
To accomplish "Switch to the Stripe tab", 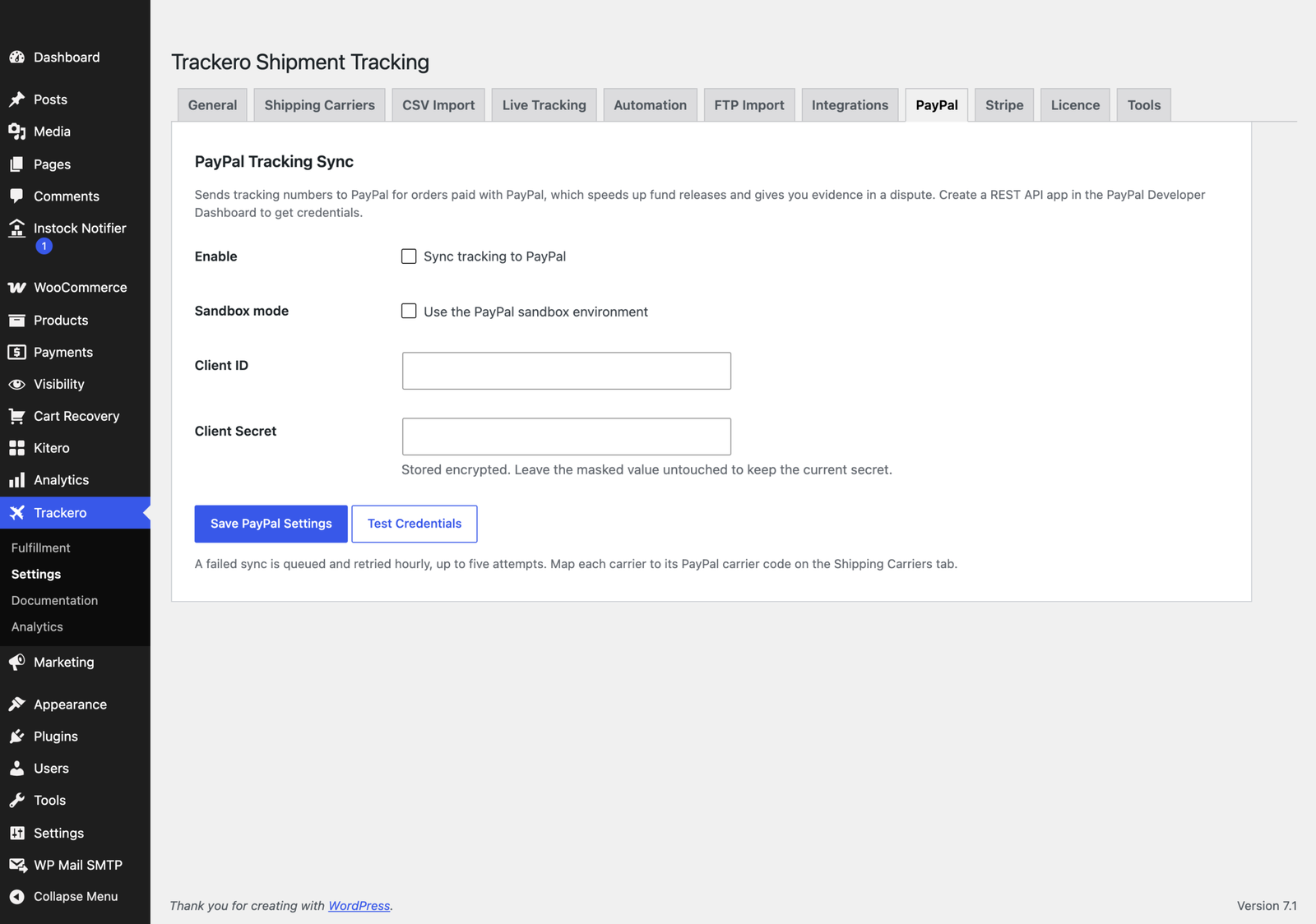I will tap(1004, 105).
